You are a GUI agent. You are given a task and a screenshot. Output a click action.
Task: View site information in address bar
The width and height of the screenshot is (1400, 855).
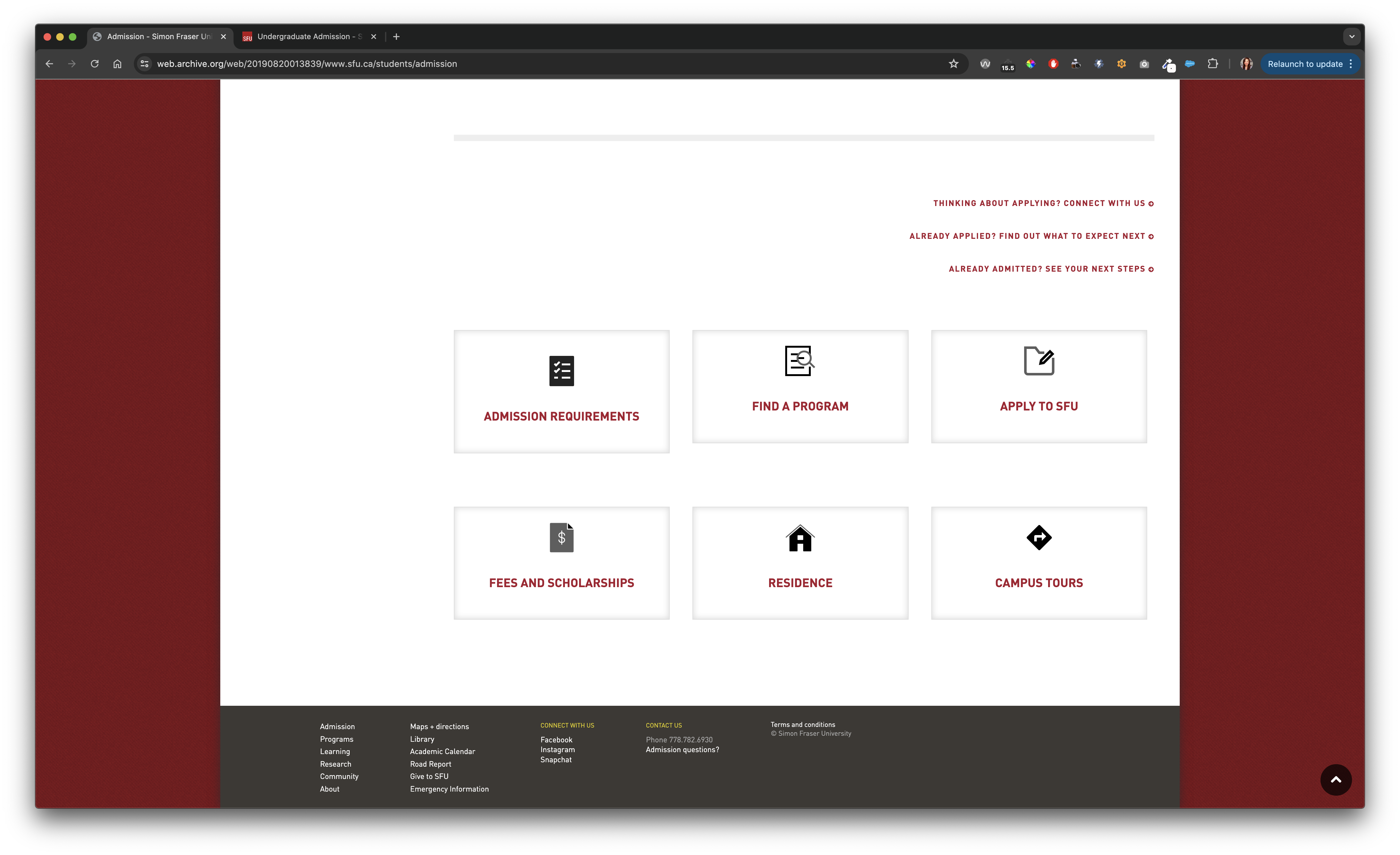coord(145,64)
